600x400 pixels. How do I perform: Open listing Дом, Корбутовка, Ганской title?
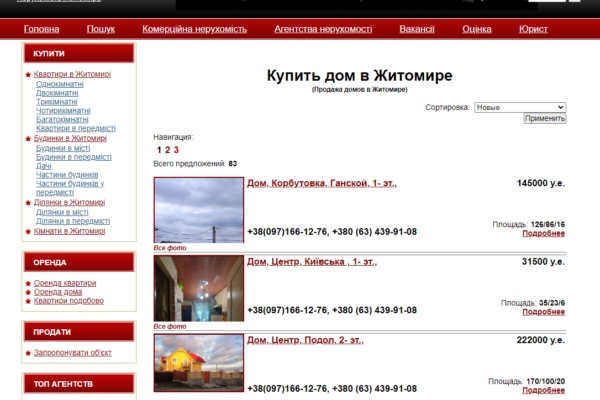pos(321,184)
